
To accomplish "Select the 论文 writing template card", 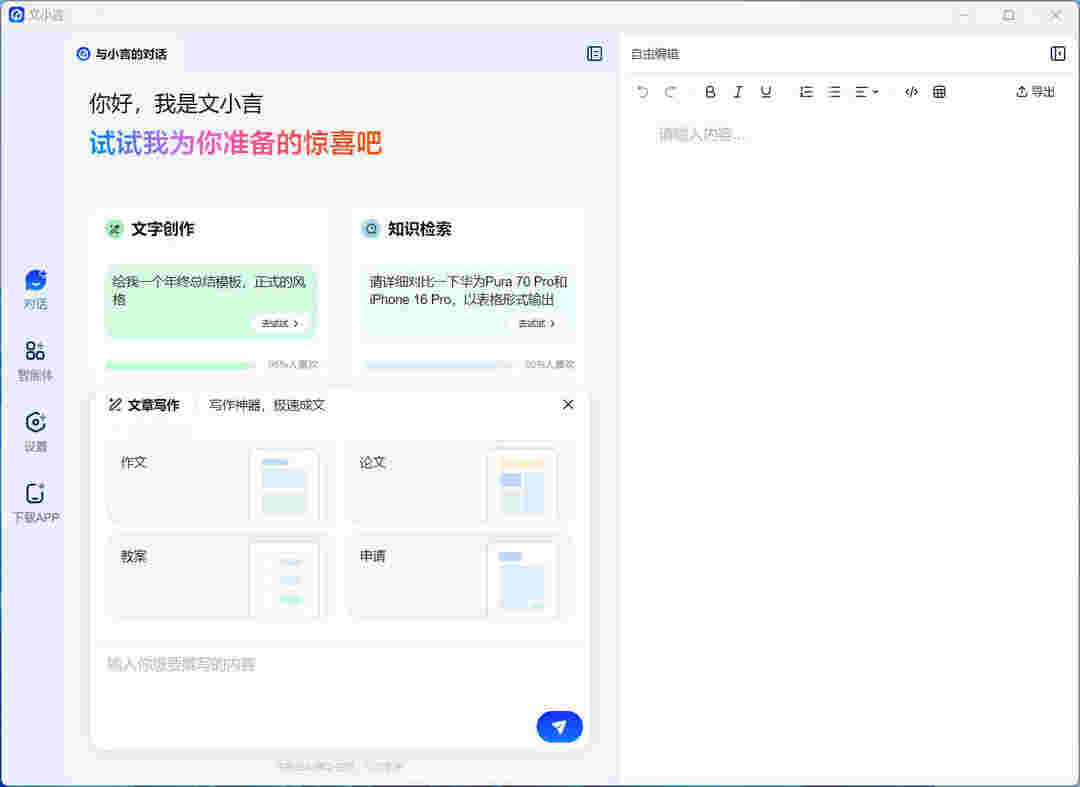I will (460, 483).
